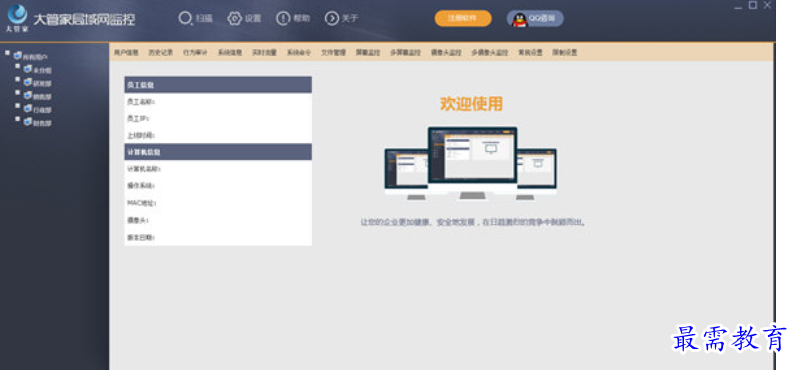Click the 关于 about arrow icon
795x370 pixels.
[x=332, y=19]
